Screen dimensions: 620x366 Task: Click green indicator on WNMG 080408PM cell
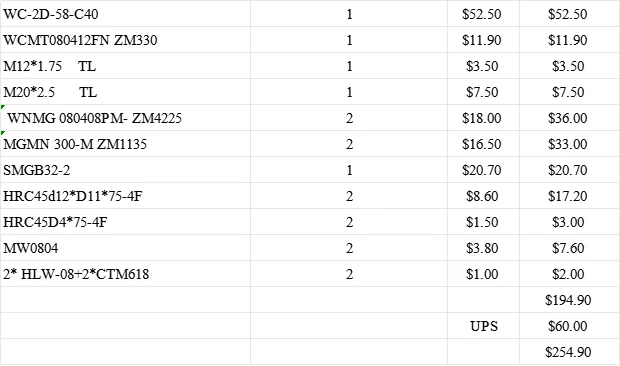pyautogui.click(x=3, y=107)
